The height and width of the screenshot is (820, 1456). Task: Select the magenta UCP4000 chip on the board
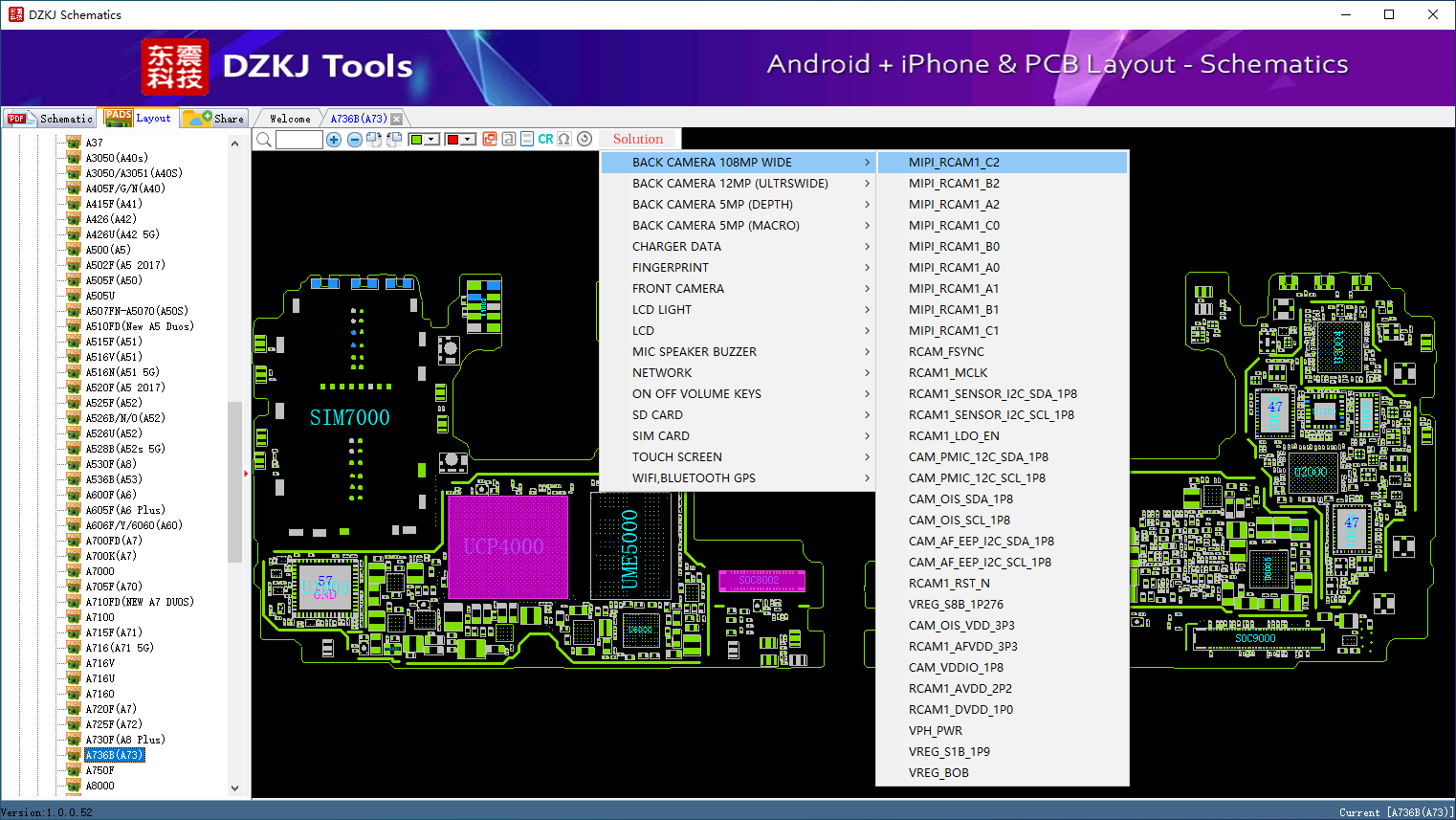(x=507, y=546)
